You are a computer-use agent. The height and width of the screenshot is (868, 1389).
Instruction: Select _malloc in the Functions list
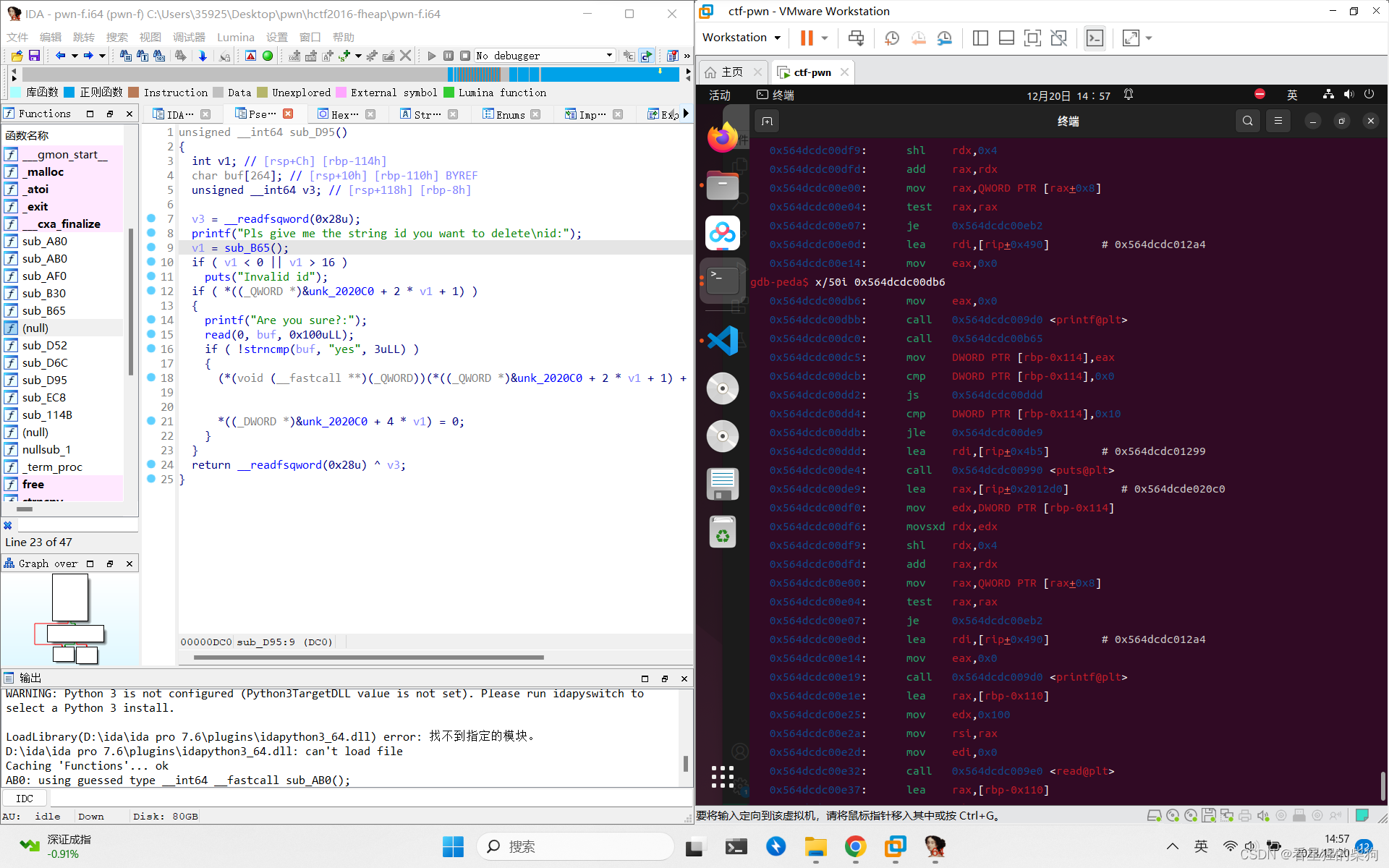click(x=45, y=171)
